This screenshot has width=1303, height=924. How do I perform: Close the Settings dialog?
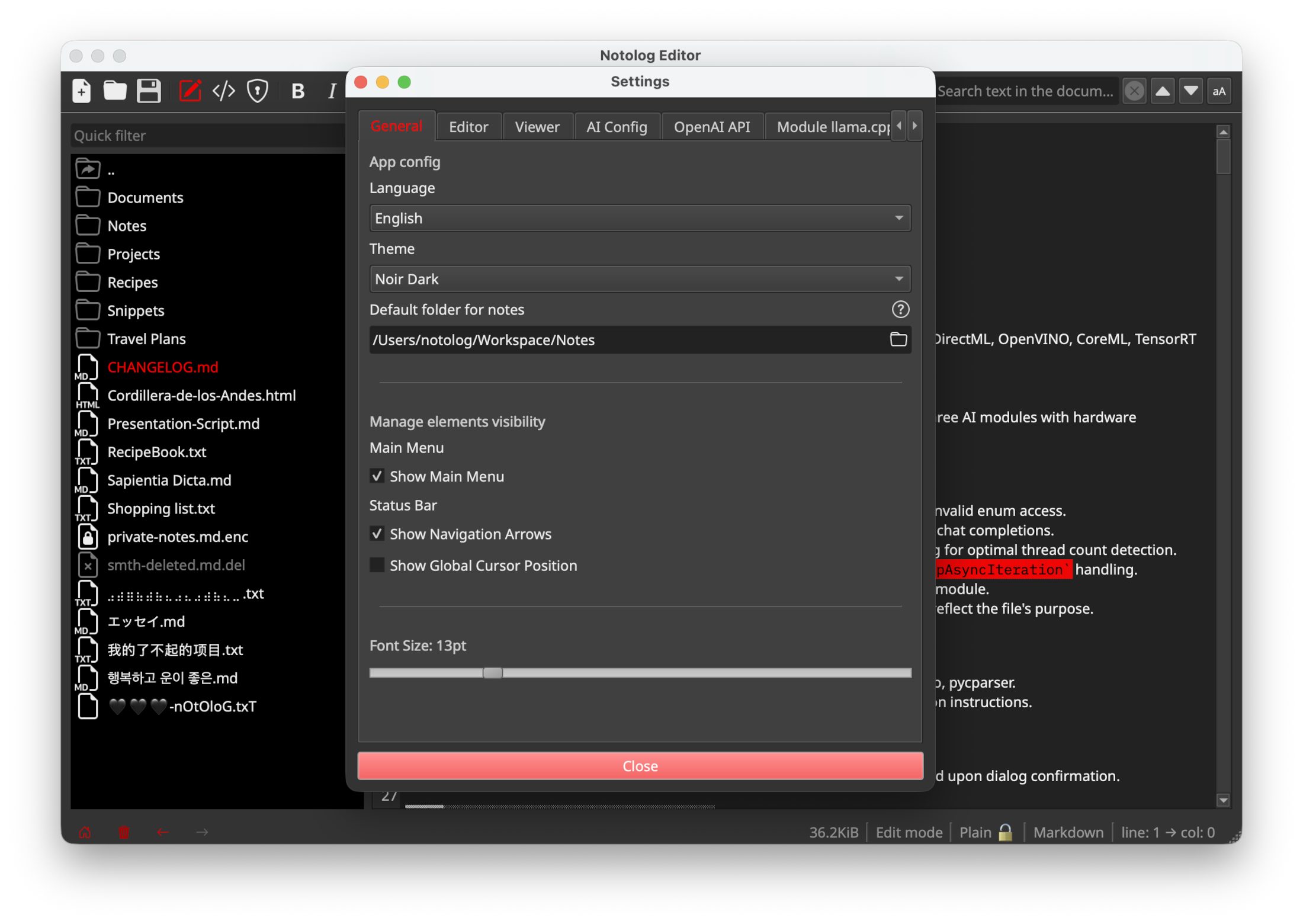tap(640, 765)
